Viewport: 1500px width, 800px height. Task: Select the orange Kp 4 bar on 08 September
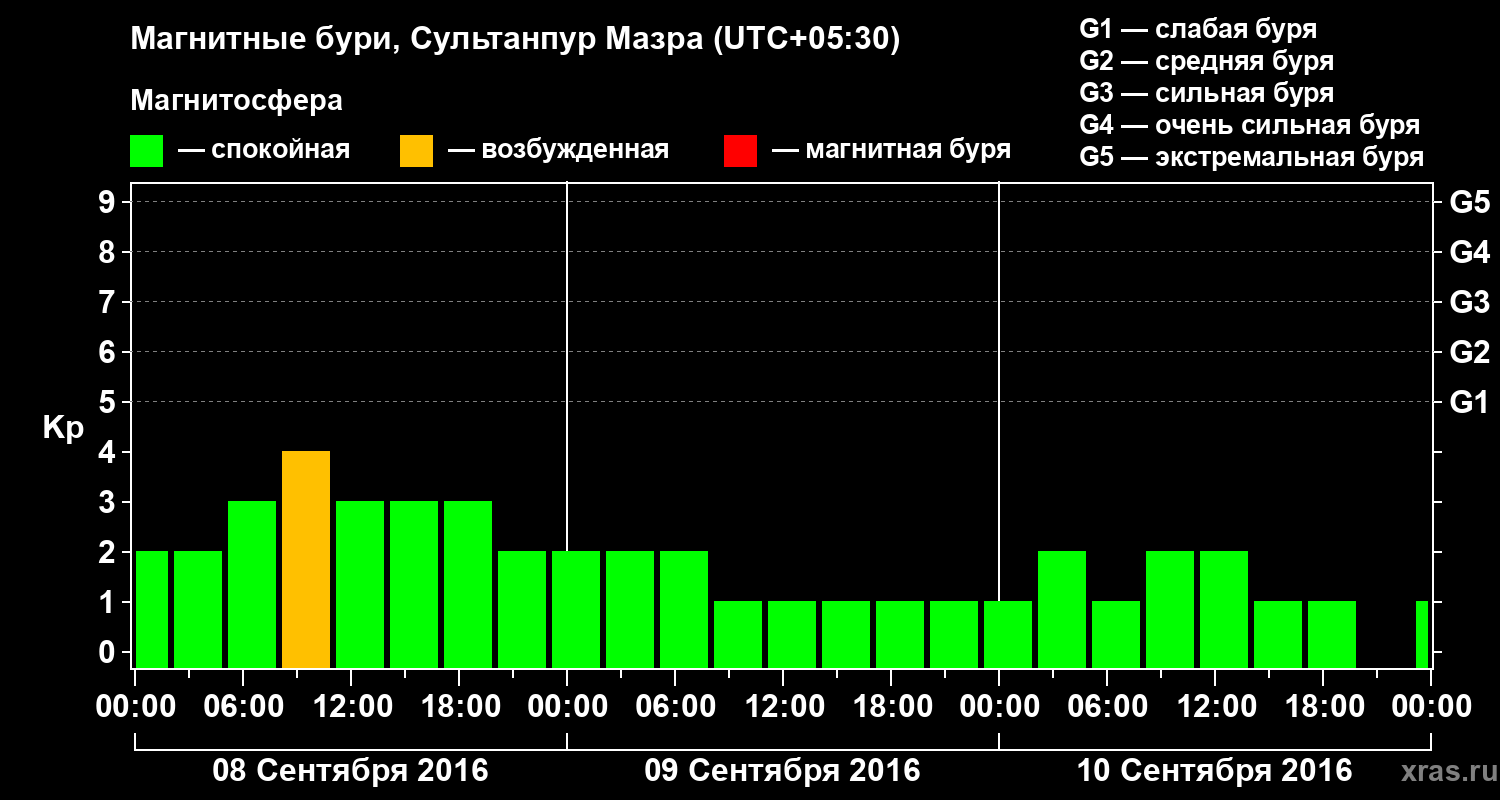(306, 560)
